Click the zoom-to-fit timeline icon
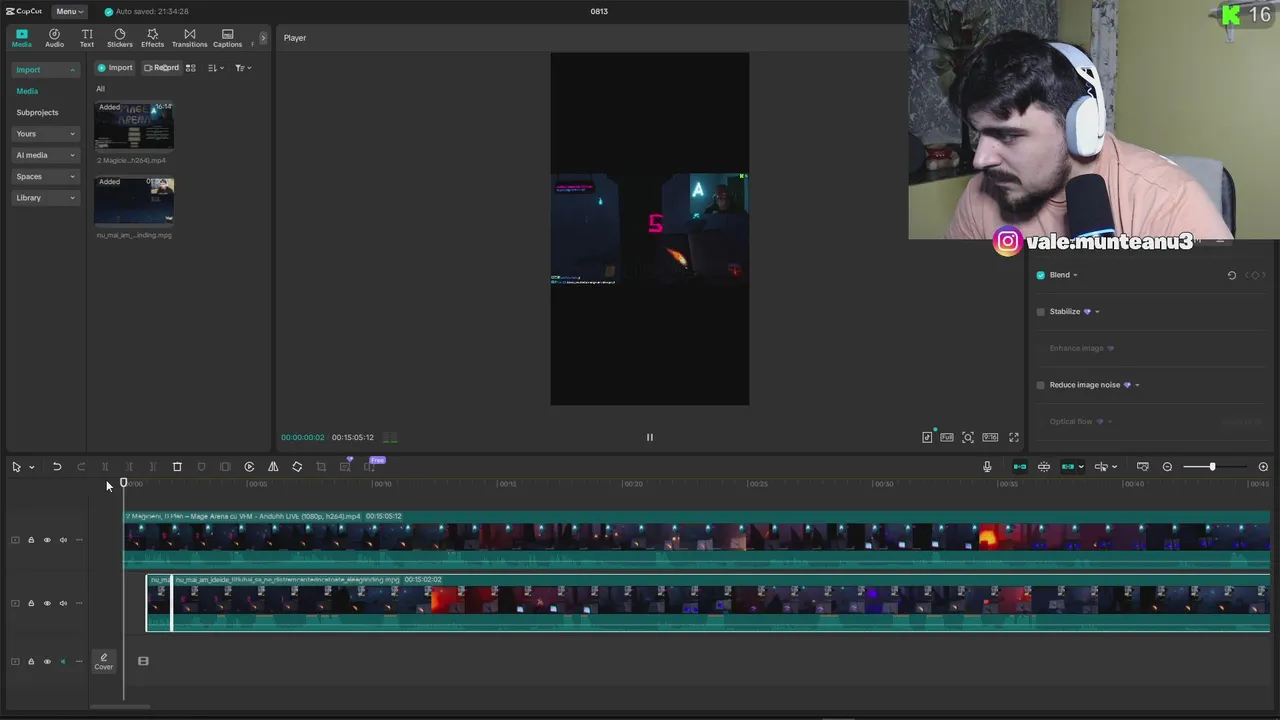This screenshot has height=720, width=1280. point(1143,467)
